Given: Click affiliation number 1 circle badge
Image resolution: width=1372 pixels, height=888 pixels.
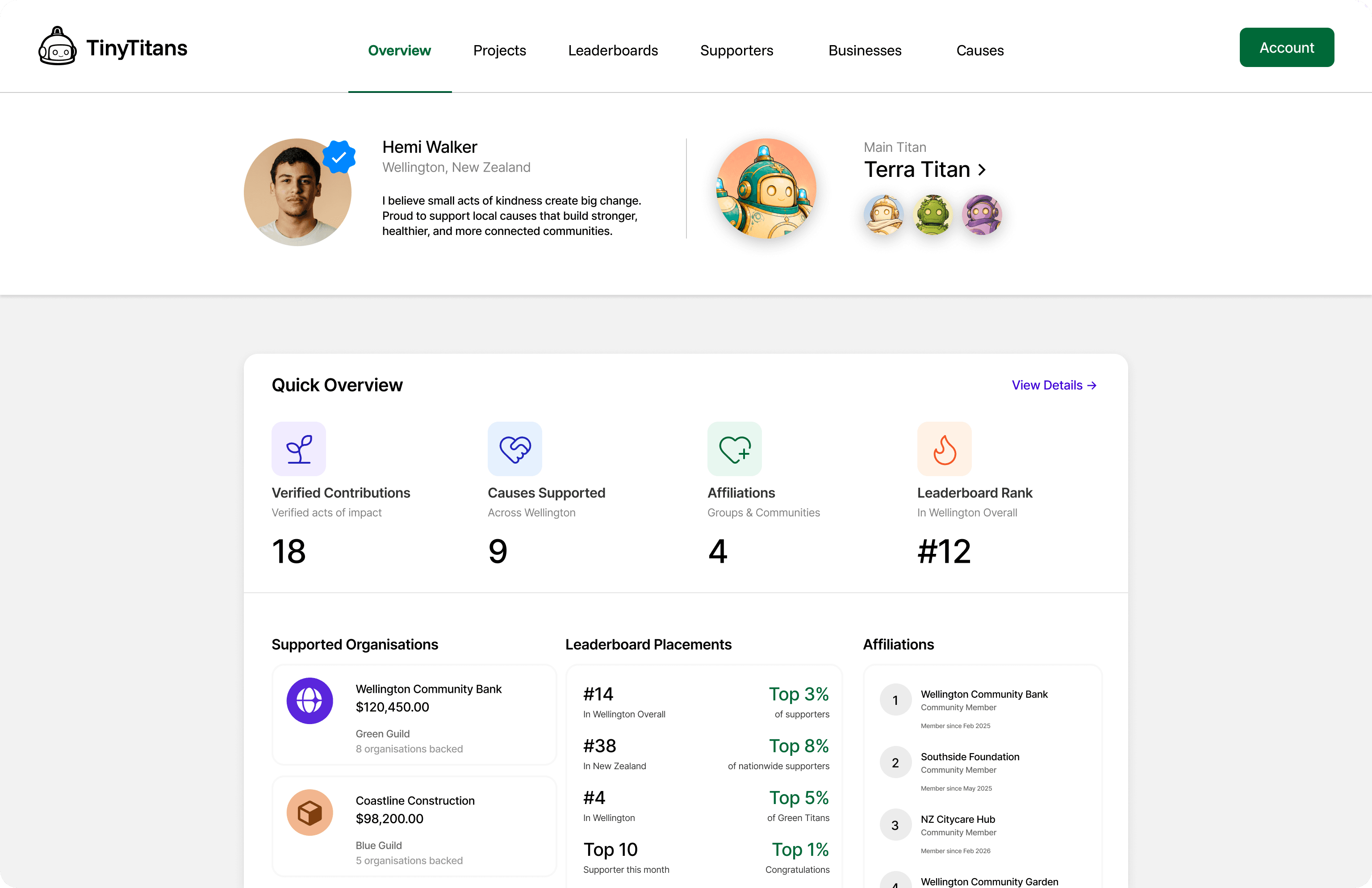Looking at the screenshot, I should 895,700.
